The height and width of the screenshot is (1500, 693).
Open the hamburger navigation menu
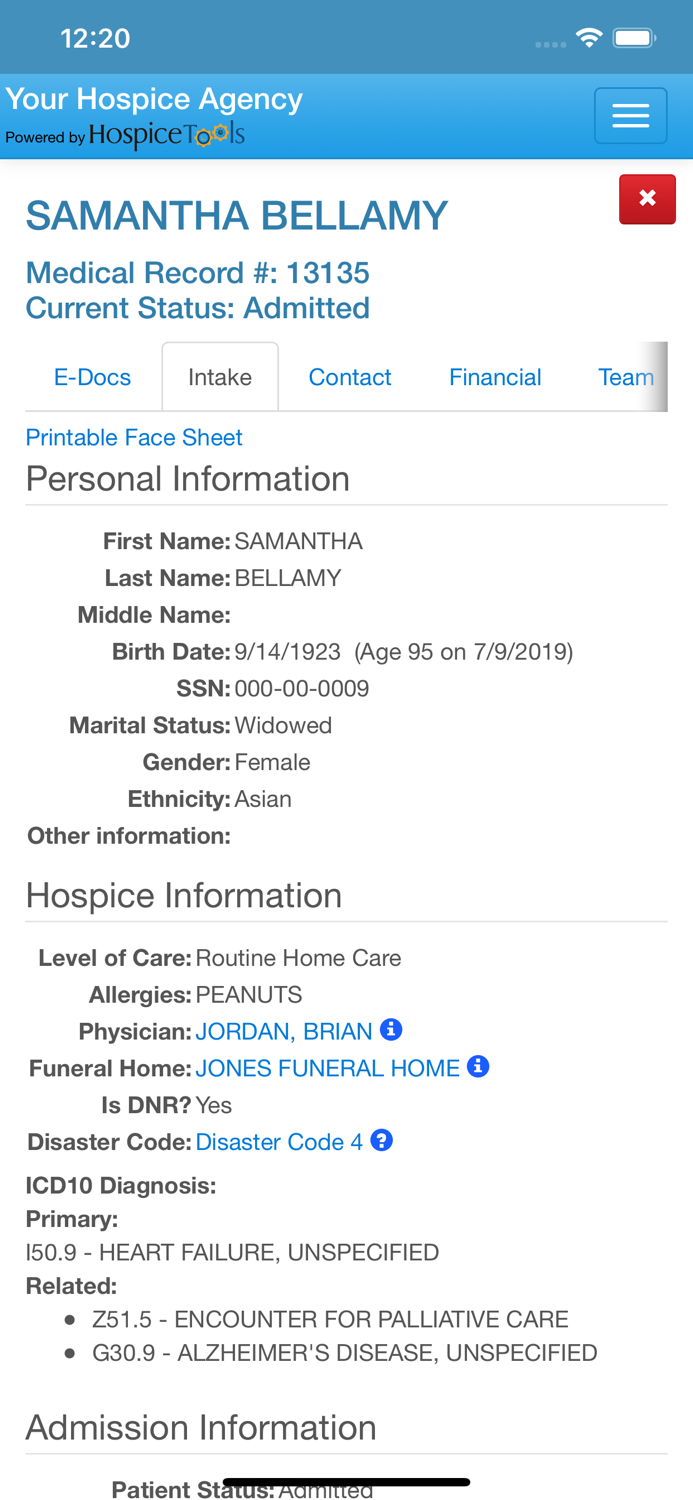pyautogui.click(x=630, y=116)
